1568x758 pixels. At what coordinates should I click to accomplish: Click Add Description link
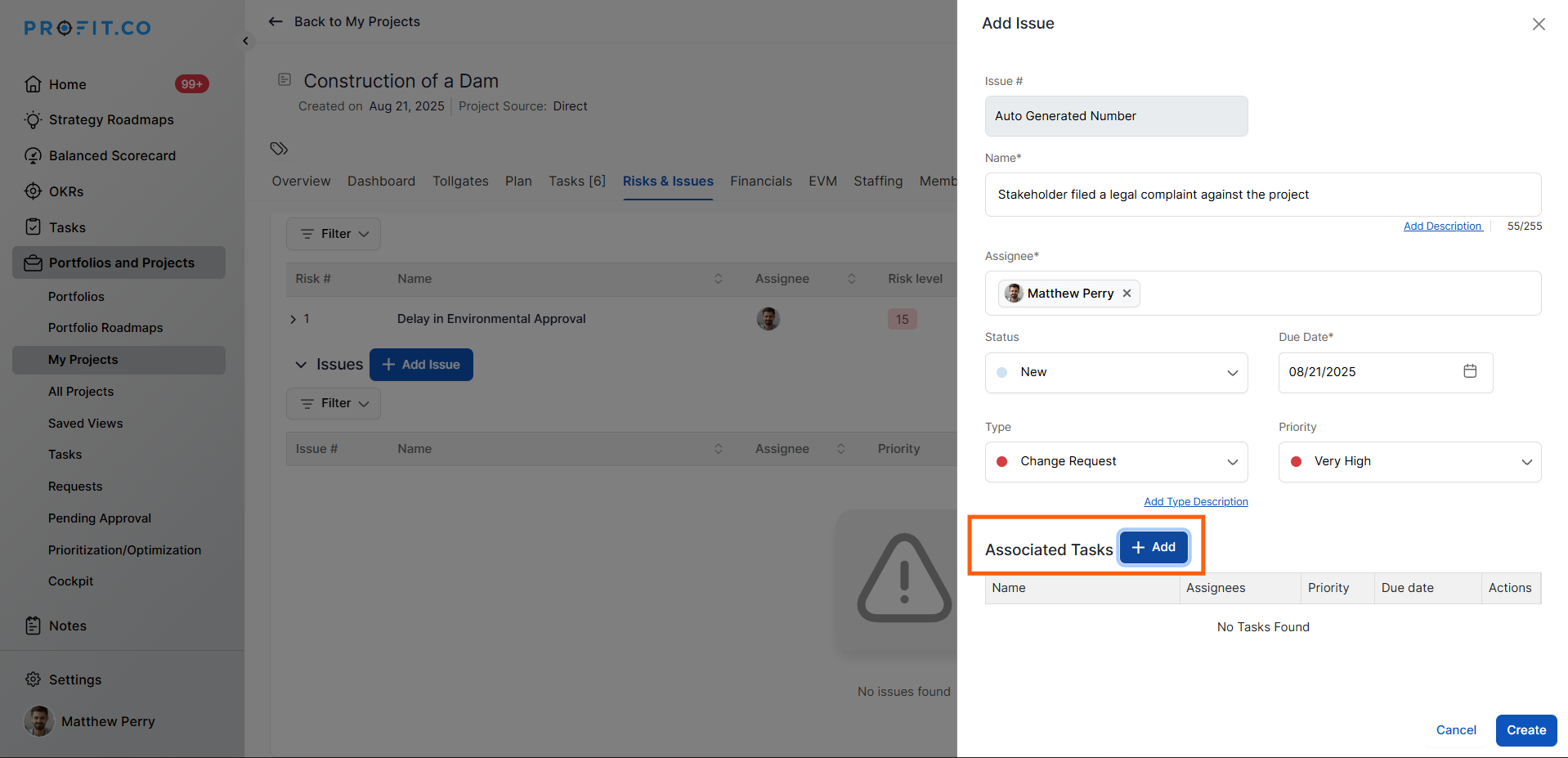(1442, 227)
